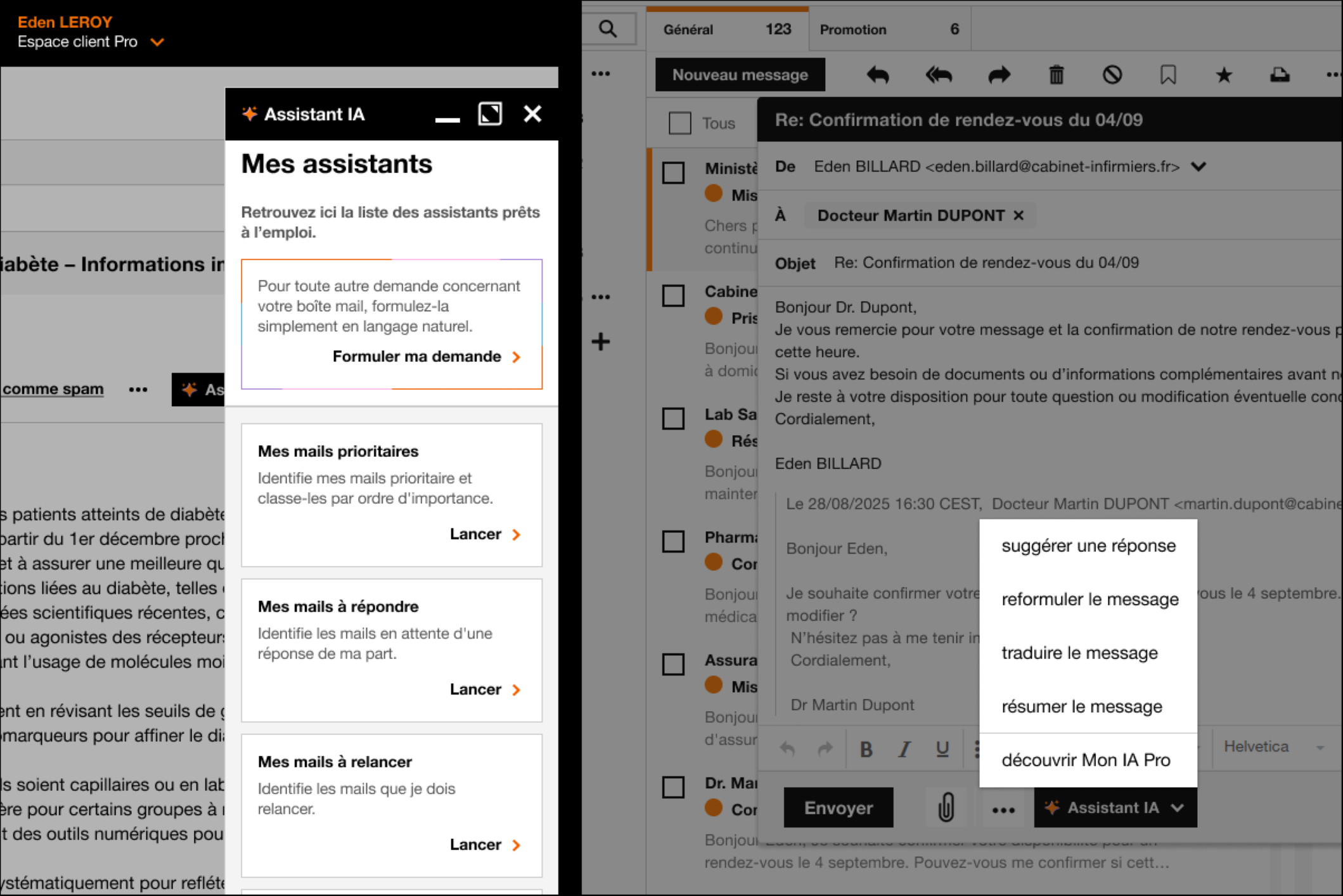
Task: Select 'découvrir Mon IA Pro' menu item
Action: (1088, 760)
